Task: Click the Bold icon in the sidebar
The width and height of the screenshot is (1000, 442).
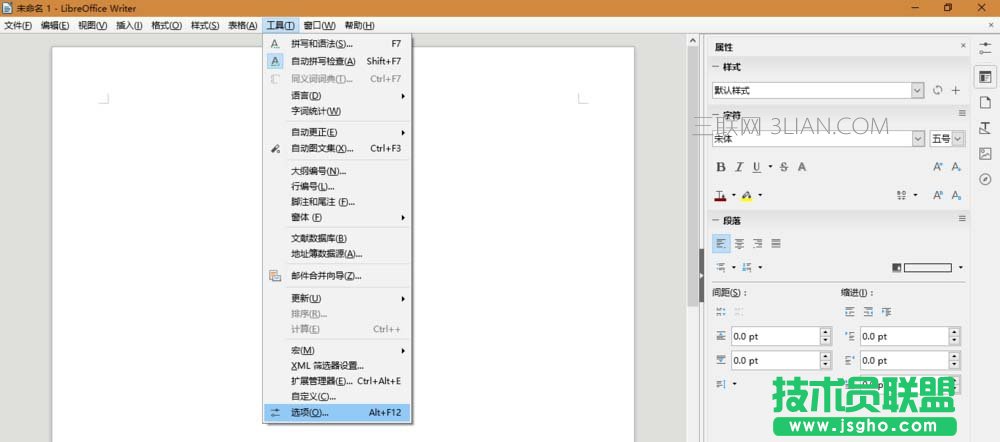Action: [x=721, y=167]
